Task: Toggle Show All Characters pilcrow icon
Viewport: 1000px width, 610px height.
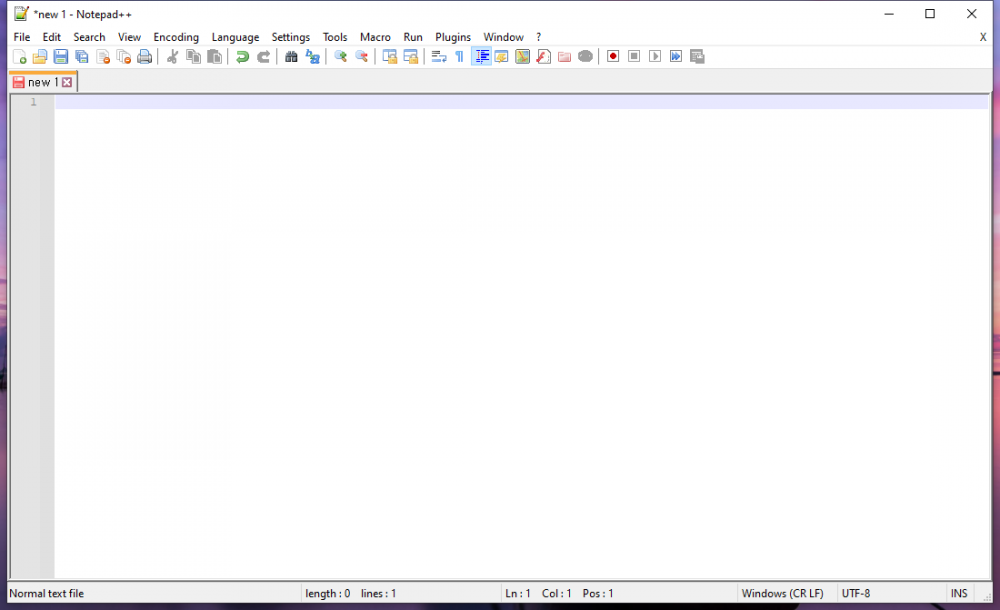Action: 459,57
